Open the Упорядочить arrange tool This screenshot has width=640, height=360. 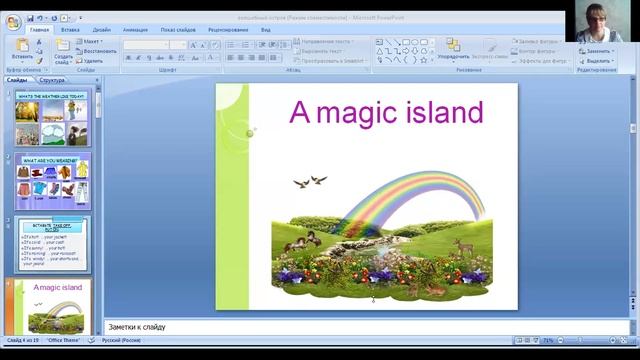[453, 50]
